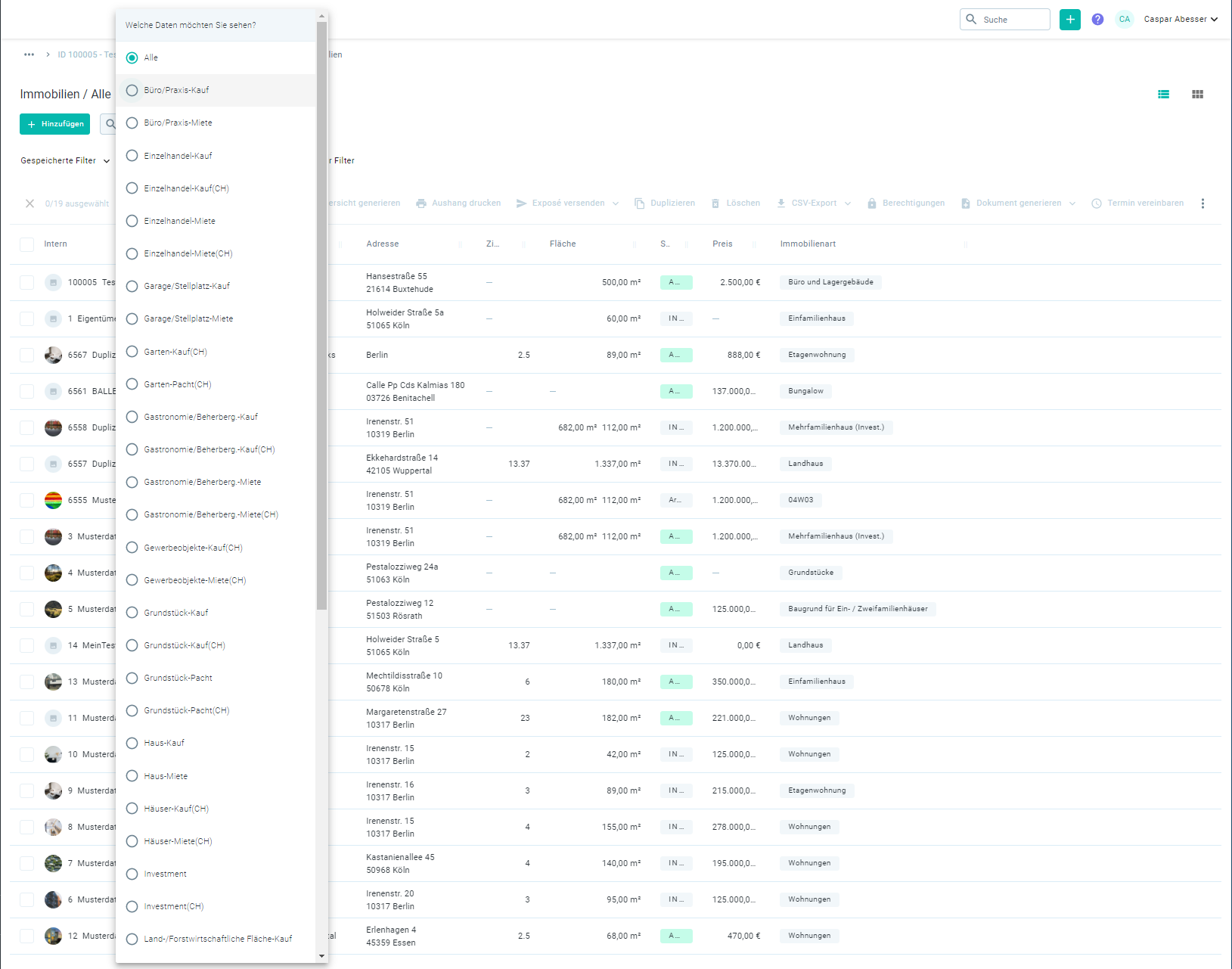Click Baugrund für Ein- / Zweifamilienhäuser tag
Image resolution: width=1232 pixels, height=969 pixels.
[x=858, y=609]
